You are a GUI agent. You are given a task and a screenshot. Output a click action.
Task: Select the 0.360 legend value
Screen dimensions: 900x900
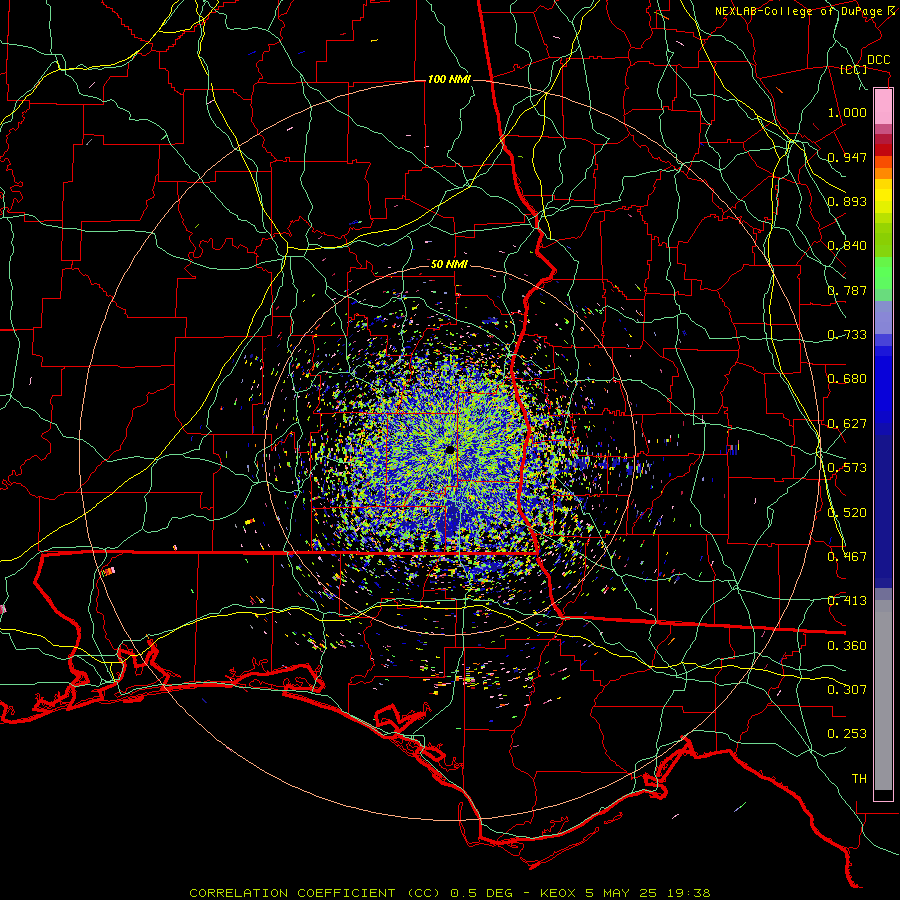[847, 646]
